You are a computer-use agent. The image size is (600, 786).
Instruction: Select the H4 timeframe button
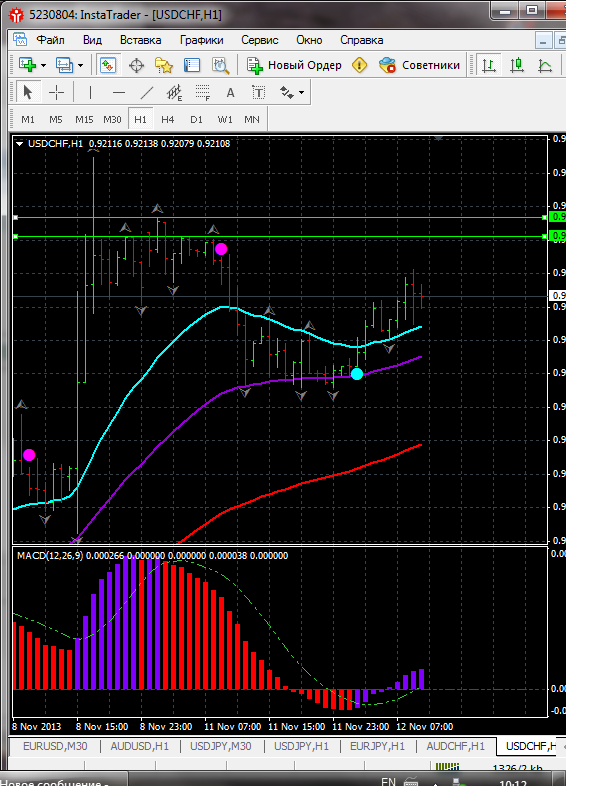point(167,119)
